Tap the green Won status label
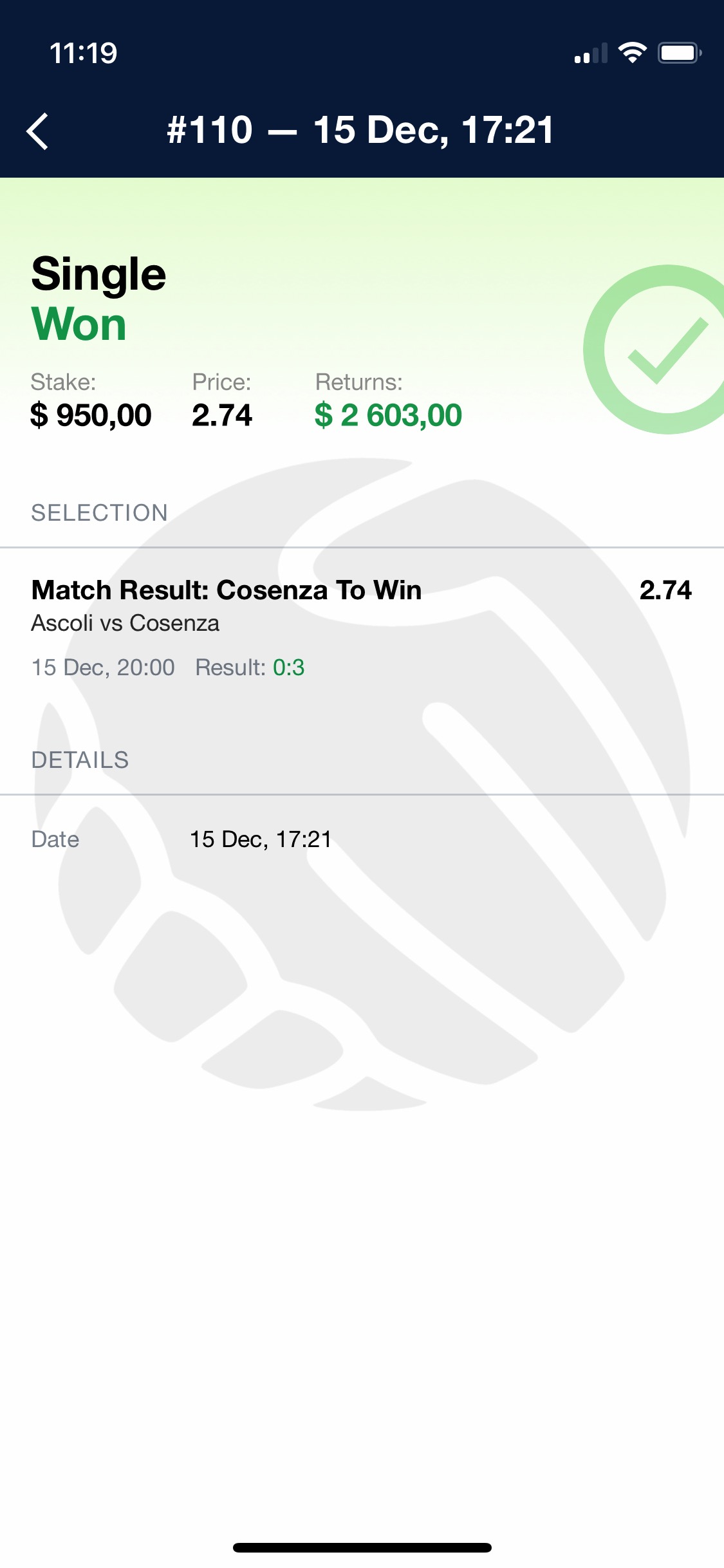The width and height of the screenshot is (724, 1568). (x=79, y=324)
